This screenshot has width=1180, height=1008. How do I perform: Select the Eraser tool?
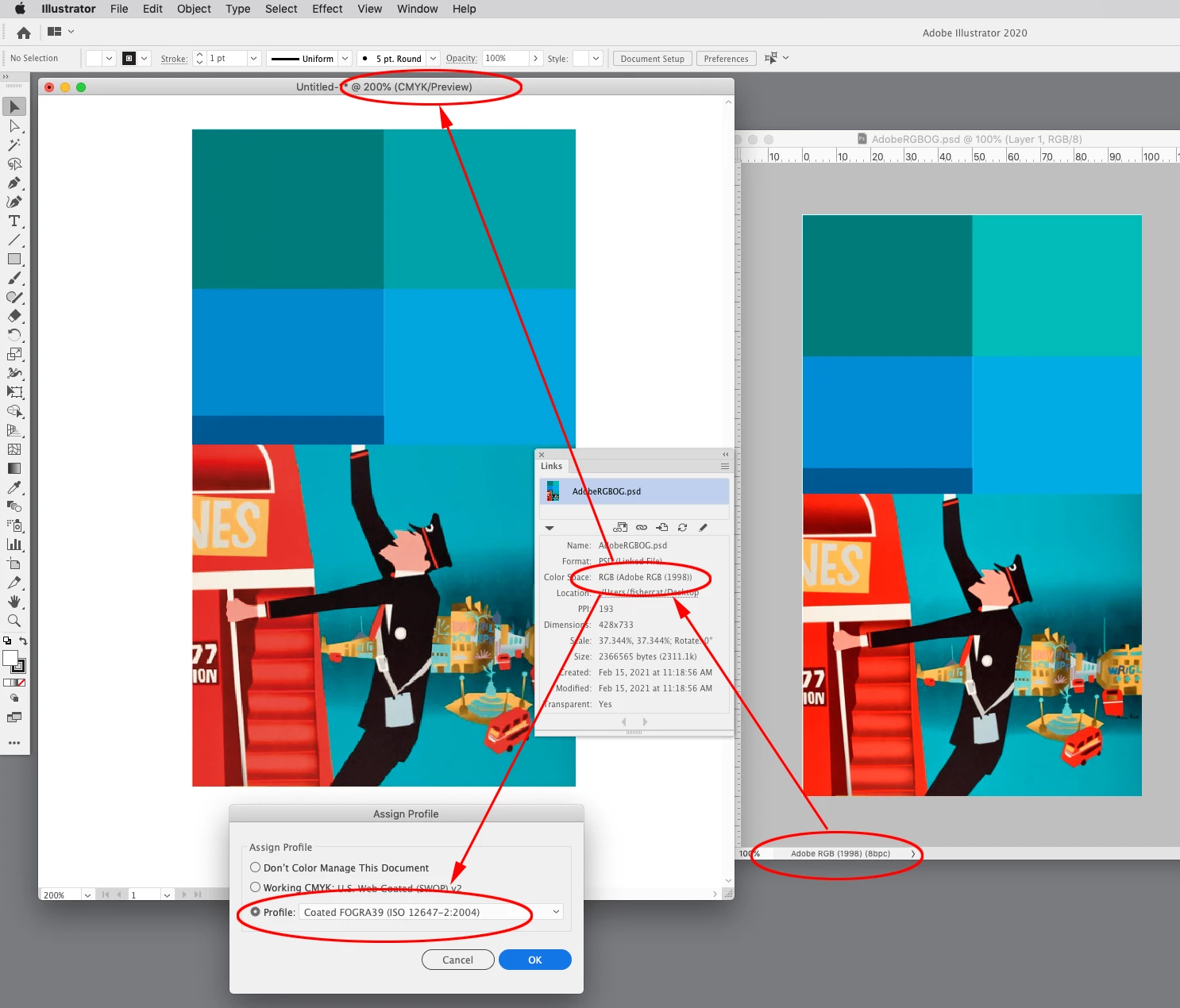click(14, 316)
